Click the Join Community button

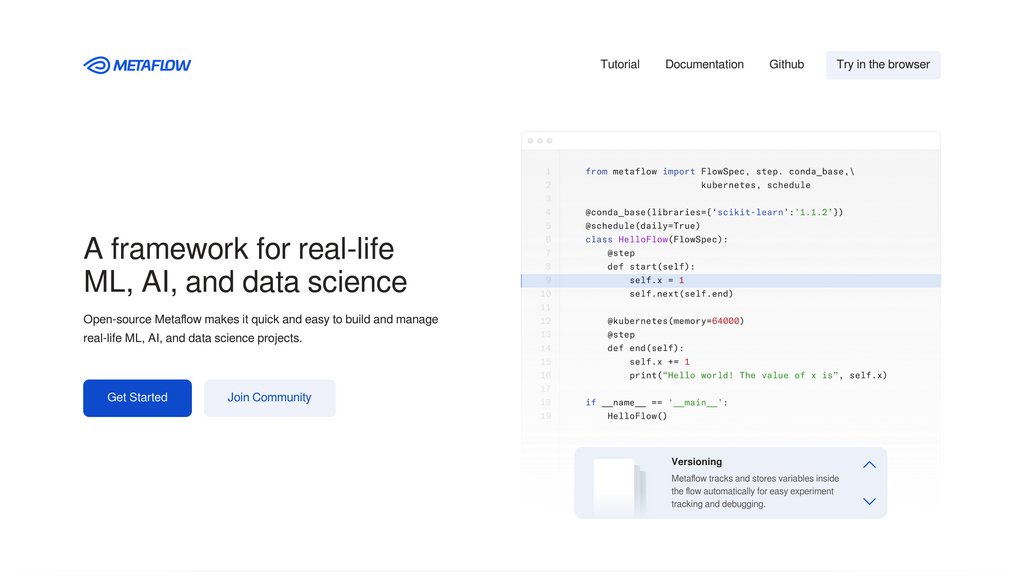tap(269, 398)
